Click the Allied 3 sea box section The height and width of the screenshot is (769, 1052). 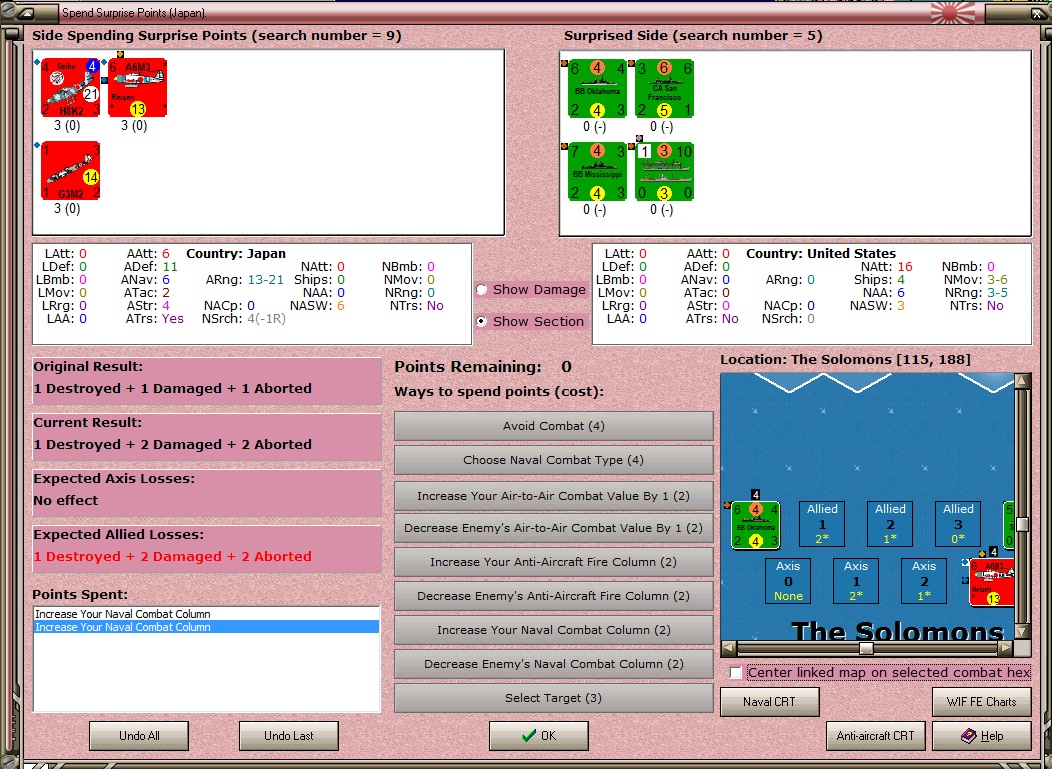tap(958, 523)
